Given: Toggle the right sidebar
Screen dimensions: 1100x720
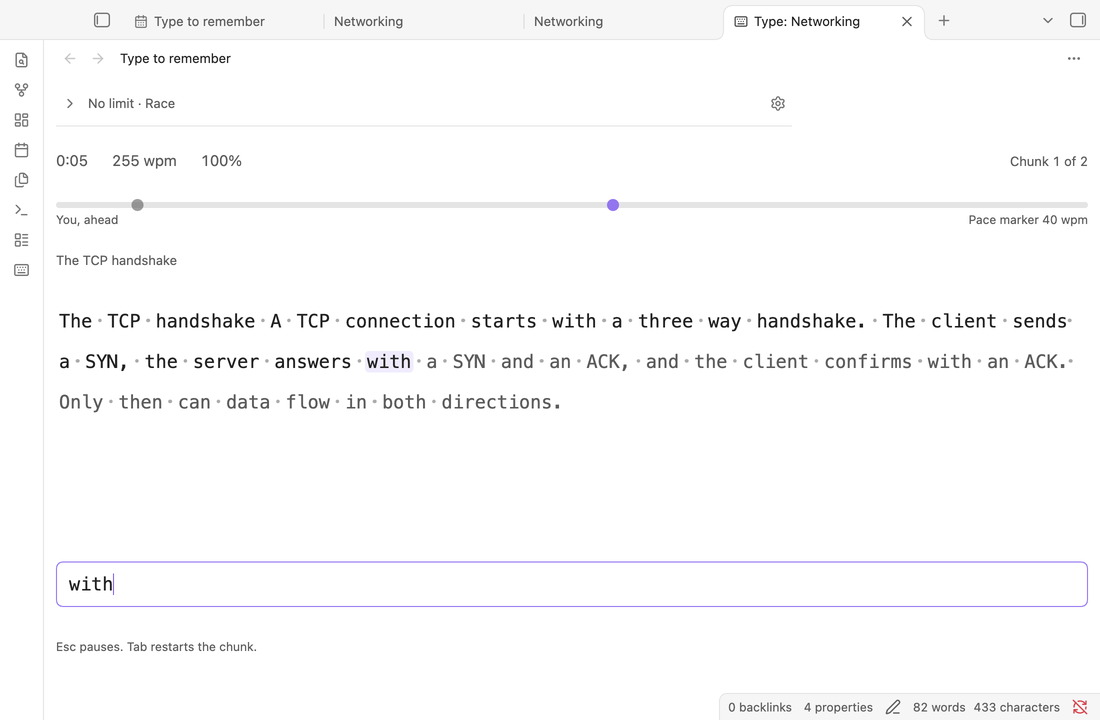Looking at the screenshot, I should (1078, 20).
